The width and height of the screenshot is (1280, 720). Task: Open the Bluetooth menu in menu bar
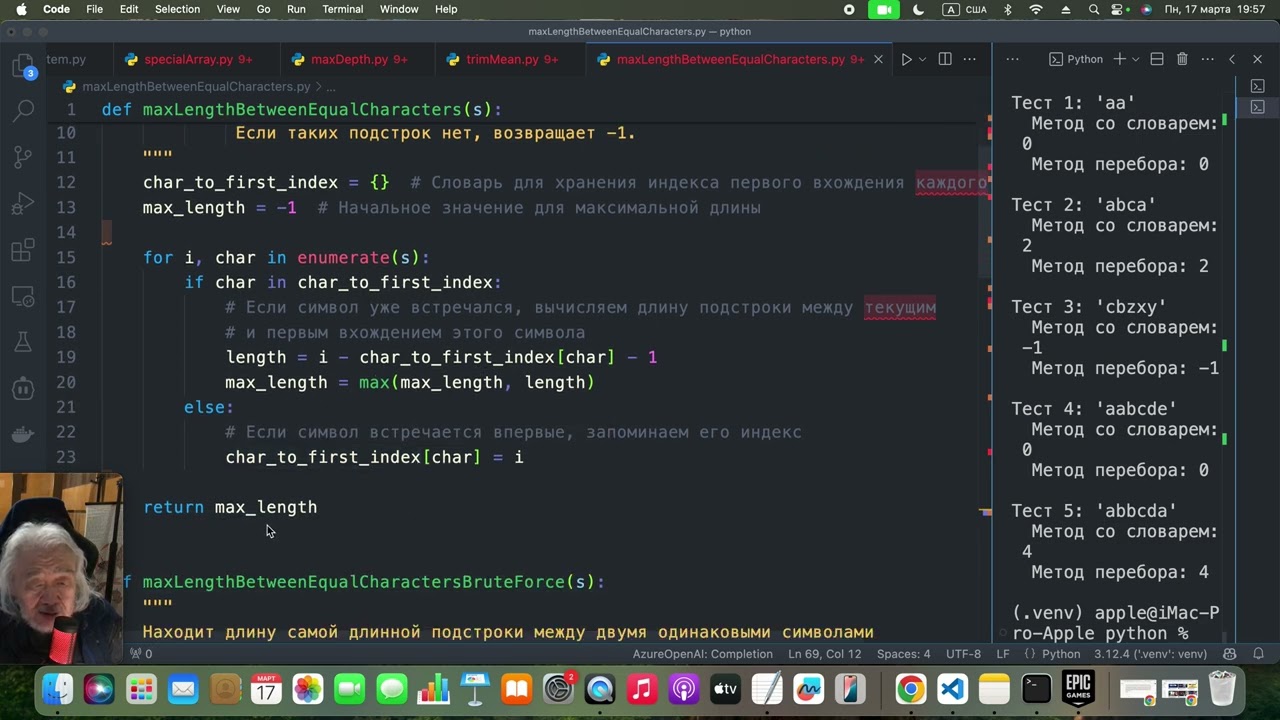(1007, 9)
